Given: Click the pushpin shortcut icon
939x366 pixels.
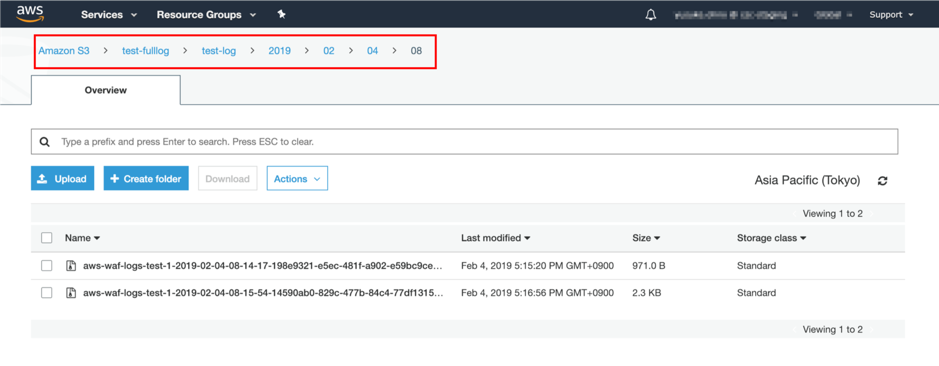Looking at the screenshot, I should [x=281, y=14].
